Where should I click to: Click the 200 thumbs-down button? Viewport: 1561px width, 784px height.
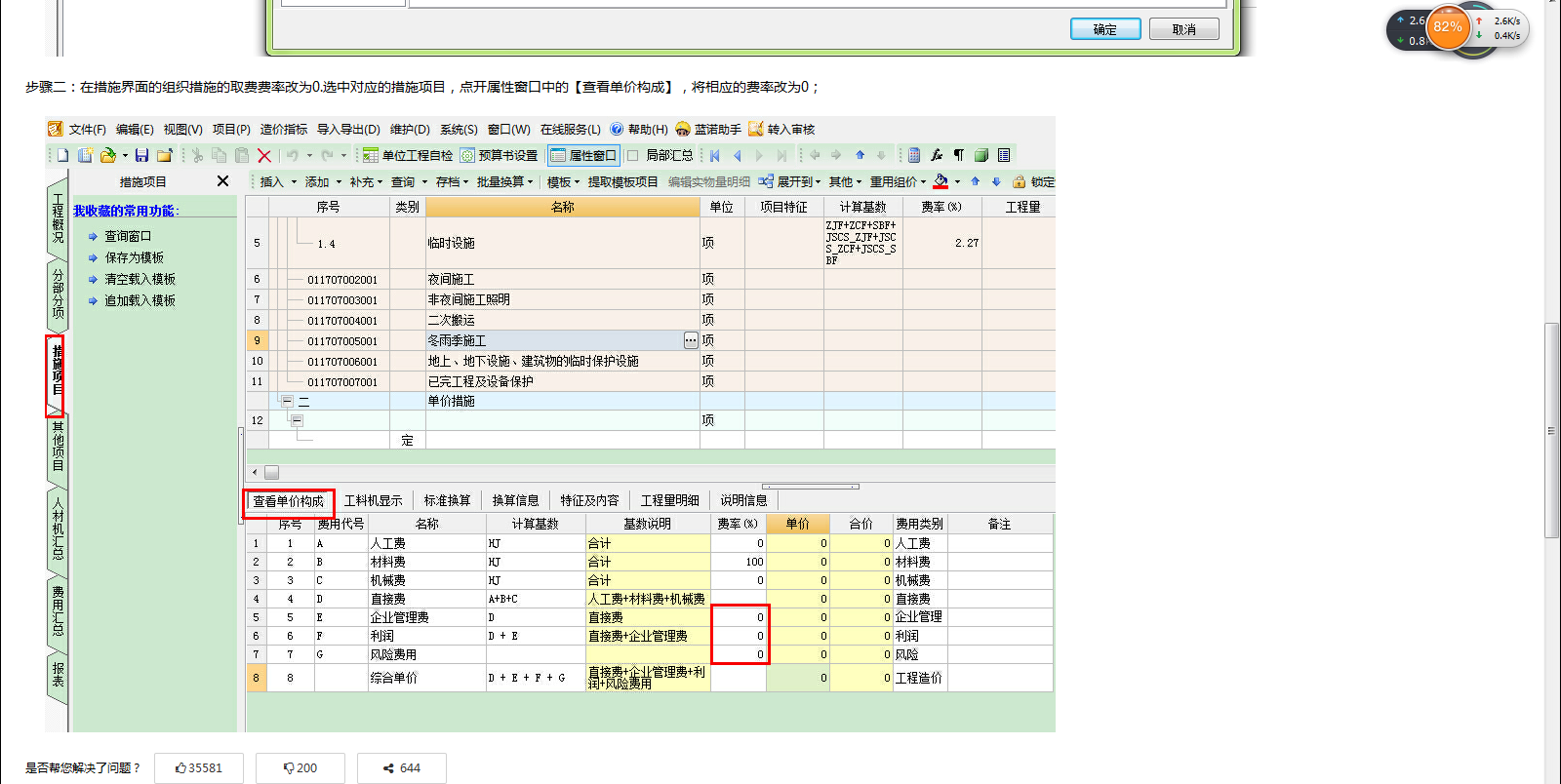tap(300, 768)
